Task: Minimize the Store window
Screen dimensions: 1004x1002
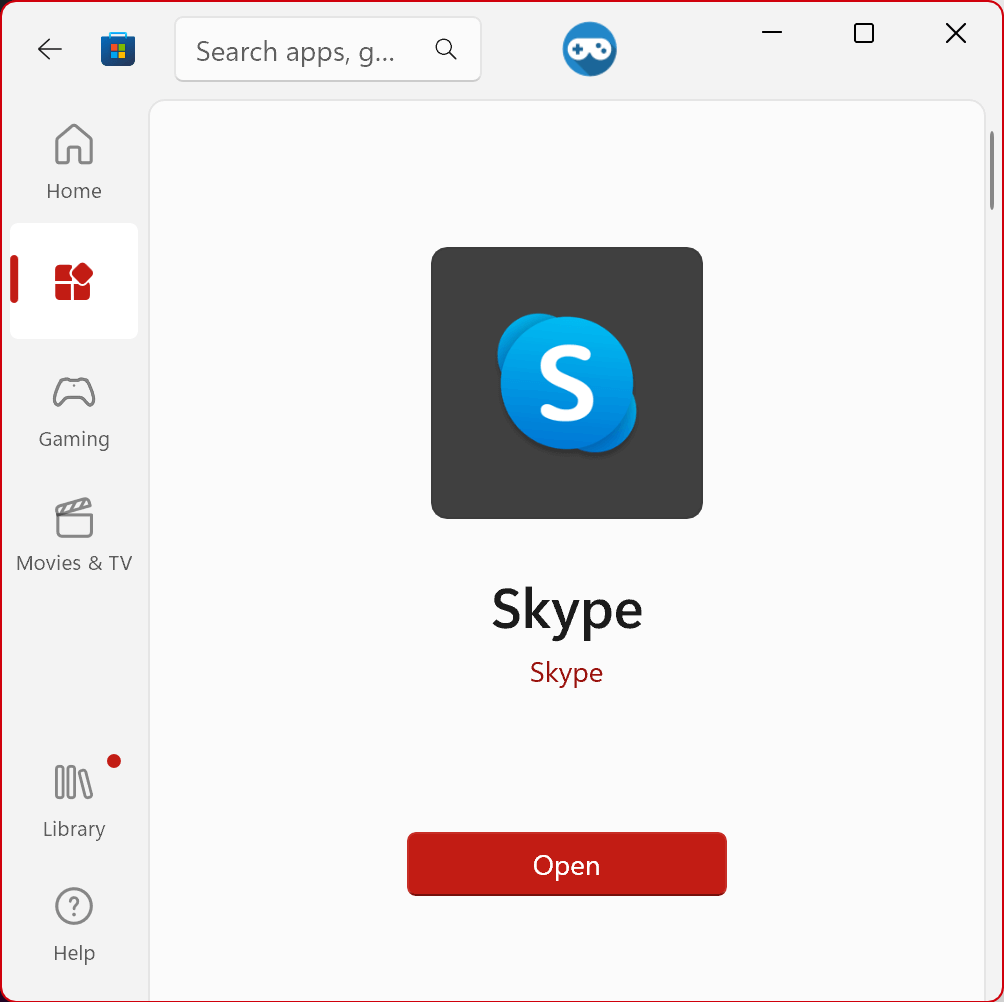Action: coord(772,32)
